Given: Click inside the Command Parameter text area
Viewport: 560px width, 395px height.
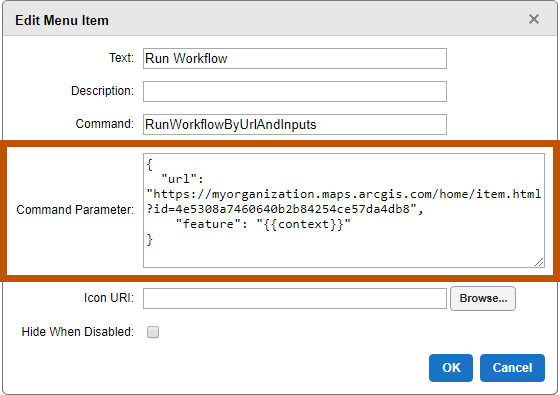Looking at the screenshot, I should coord(344,210).
